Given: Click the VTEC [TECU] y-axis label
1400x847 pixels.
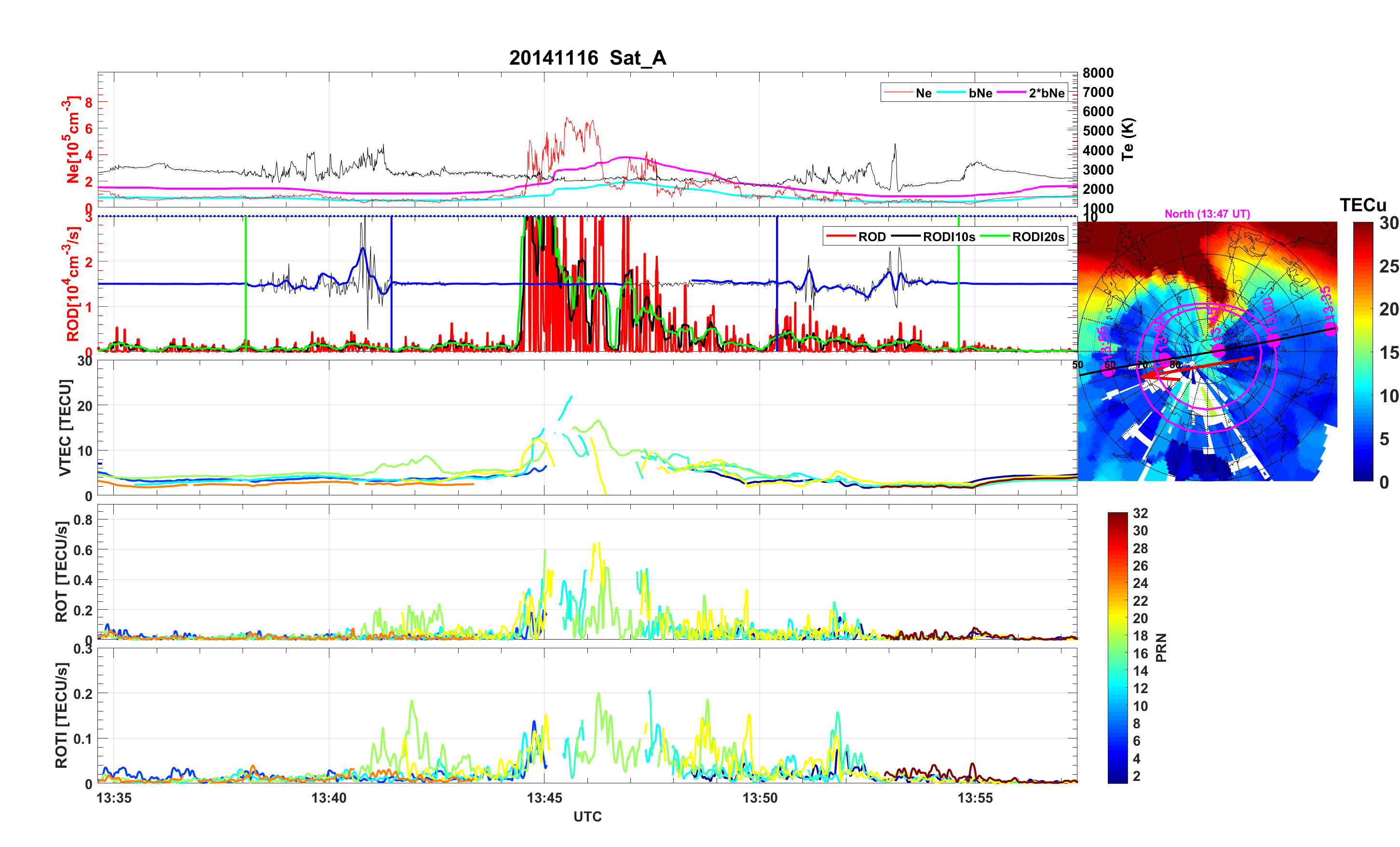Looking at the screenshot, I should click(x=65, y=427).
